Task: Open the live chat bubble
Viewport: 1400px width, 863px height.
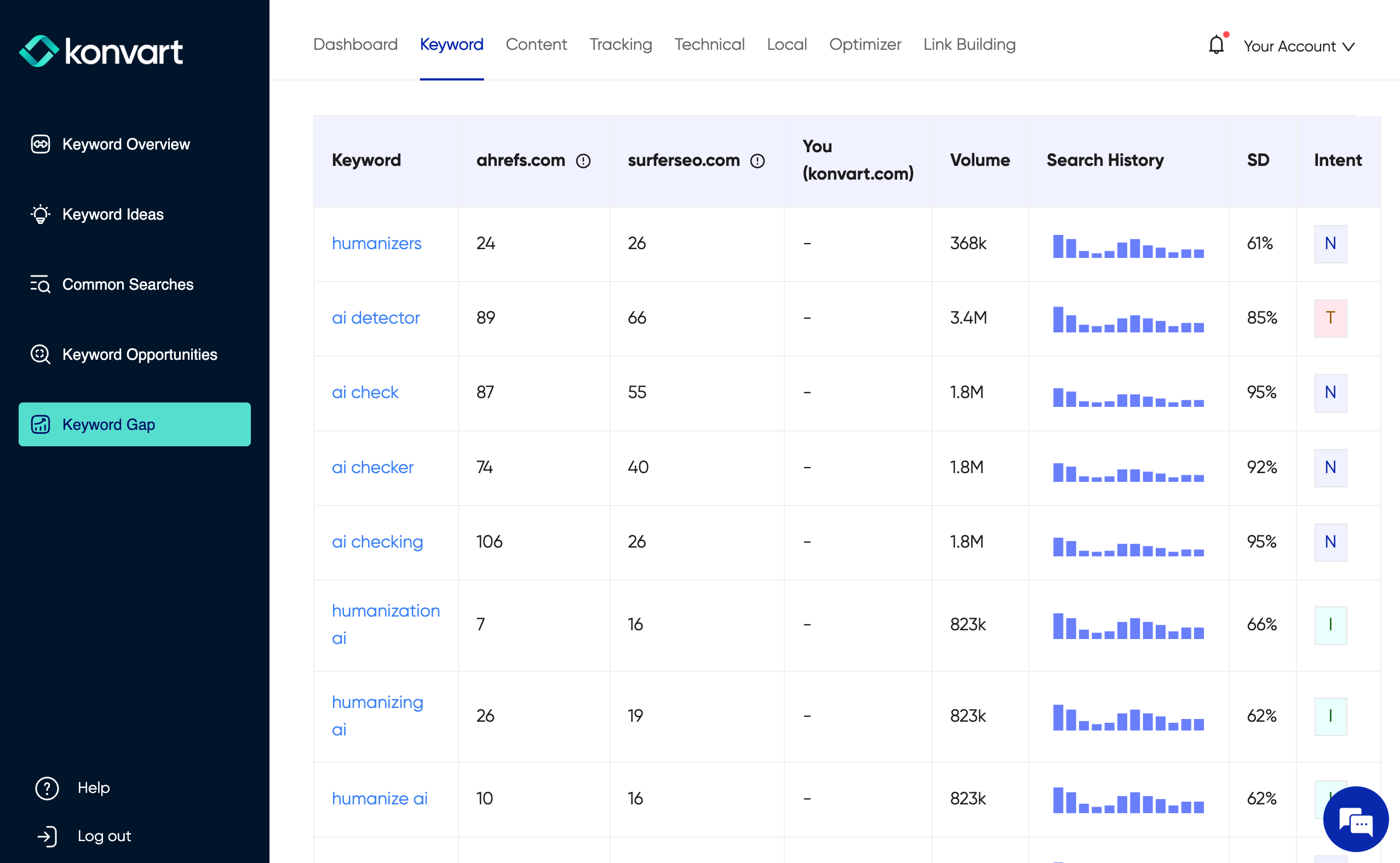Action: coord(1356,819)
